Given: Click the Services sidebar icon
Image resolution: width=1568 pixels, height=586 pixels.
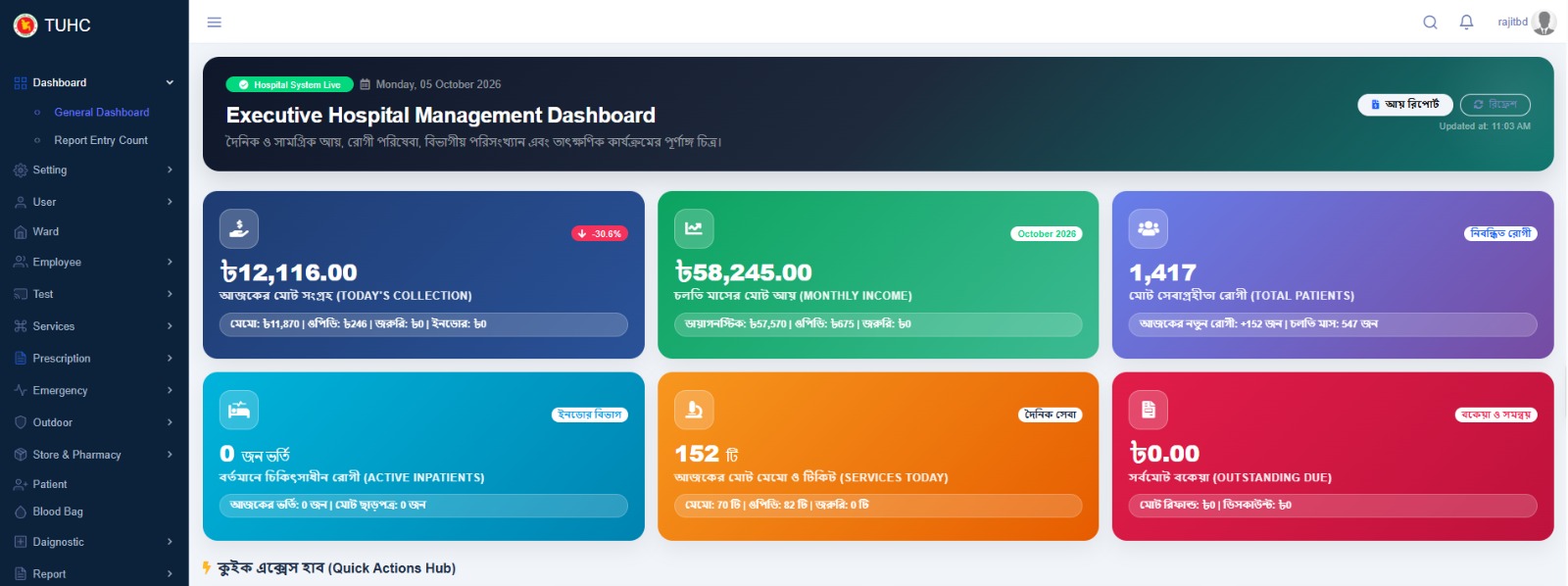Looking at the screenshot, I should coord(21,326).
